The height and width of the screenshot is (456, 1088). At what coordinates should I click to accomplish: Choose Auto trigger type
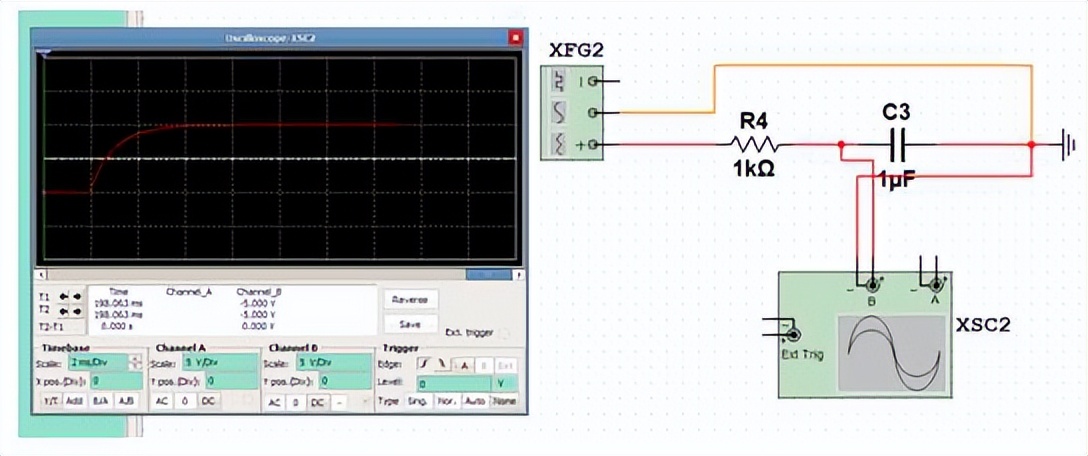[x=475, y=401]
